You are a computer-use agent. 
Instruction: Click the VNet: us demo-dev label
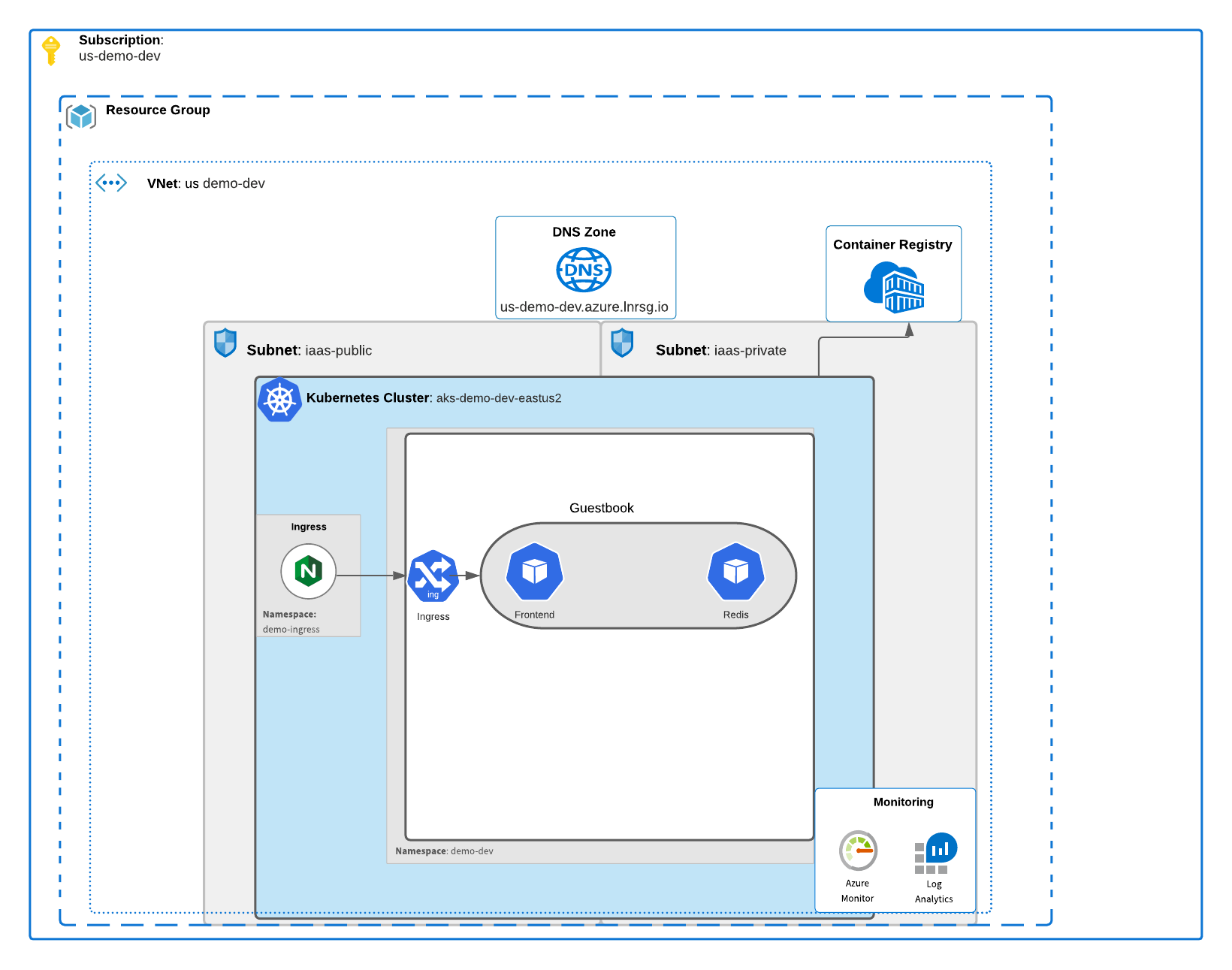point(206,183)
